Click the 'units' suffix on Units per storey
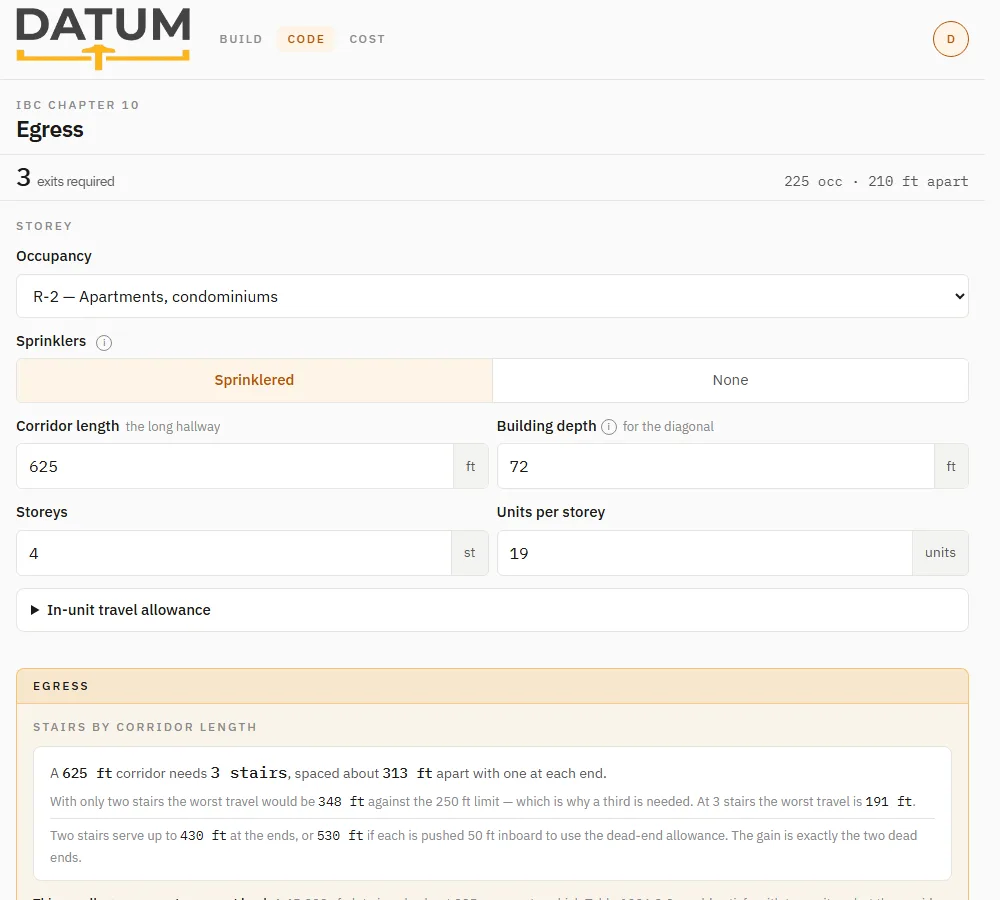 (x=941, y=553)
